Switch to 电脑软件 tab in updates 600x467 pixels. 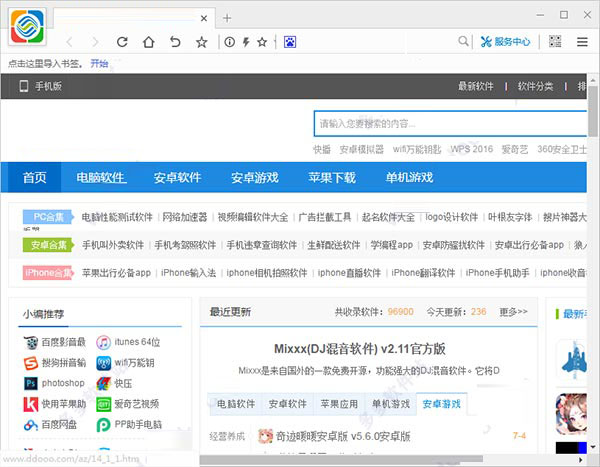(x=236, y=404)
